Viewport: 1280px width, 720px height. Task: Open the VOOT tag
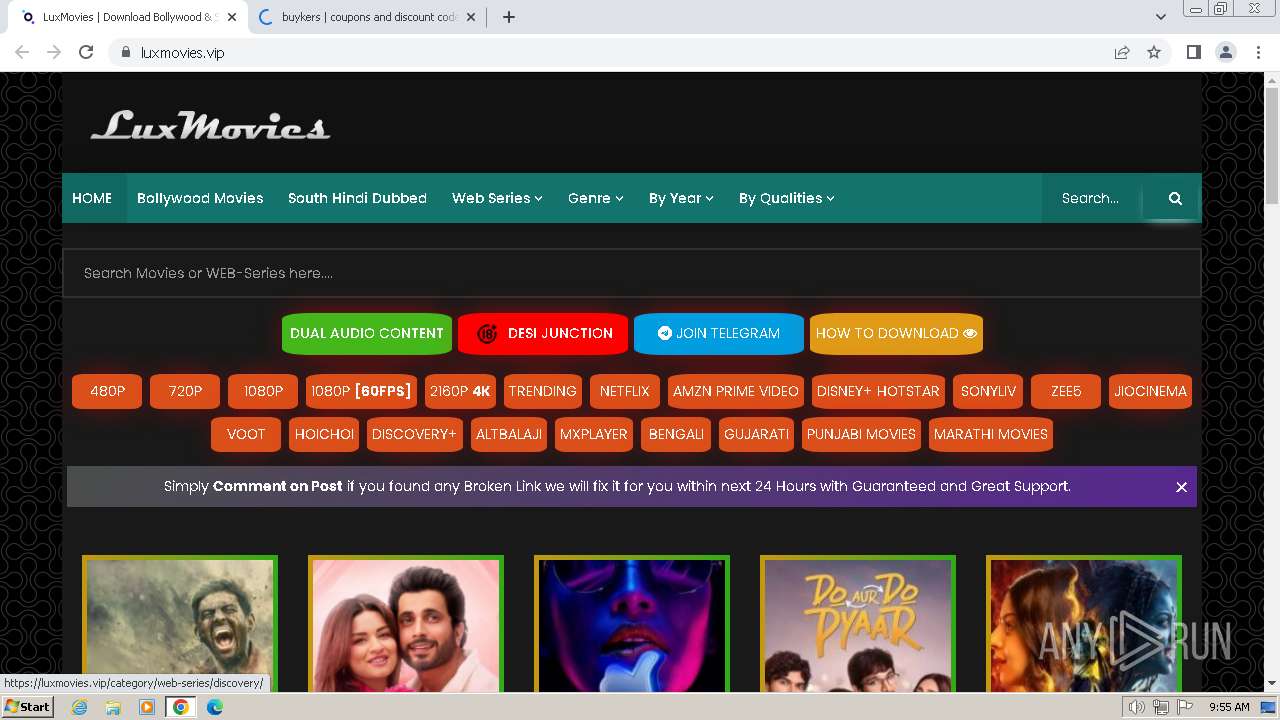(246, 434)
